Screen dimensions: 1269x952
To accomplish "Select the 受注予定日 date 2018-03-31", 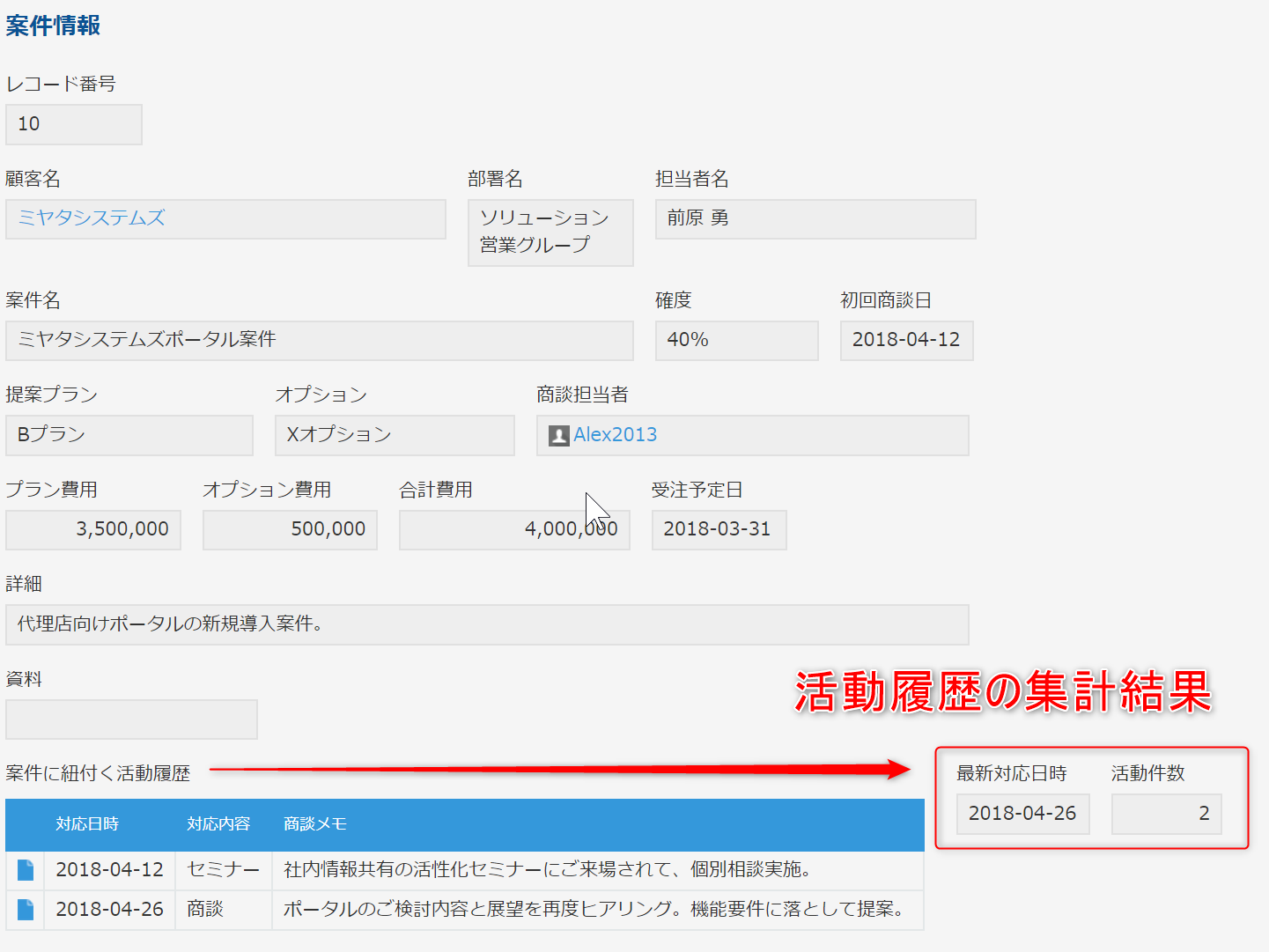I will click(x=718, y=529).
